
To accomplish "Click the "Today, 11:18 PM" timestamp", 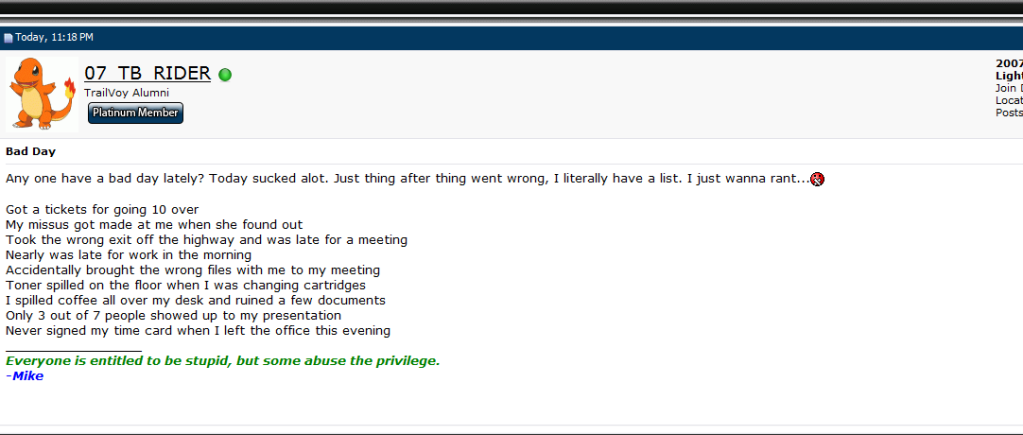I will point(54,38).
